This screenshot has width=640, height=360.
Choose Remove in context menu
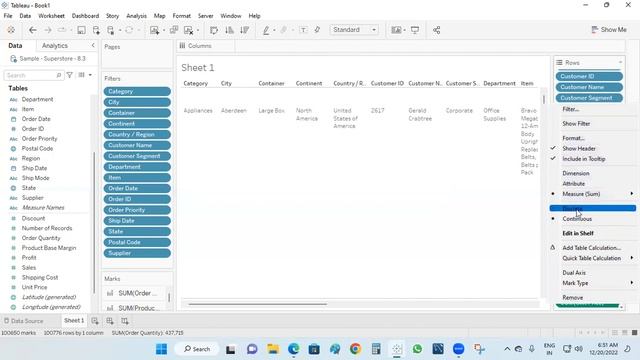[x=573, y=298]
